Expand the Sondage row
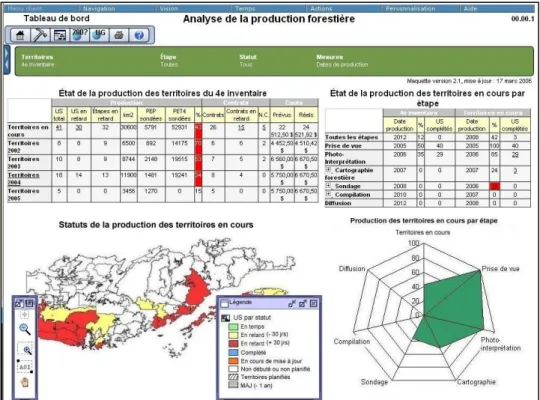Viewport: 540px width, 400px height. click(328, 186)
